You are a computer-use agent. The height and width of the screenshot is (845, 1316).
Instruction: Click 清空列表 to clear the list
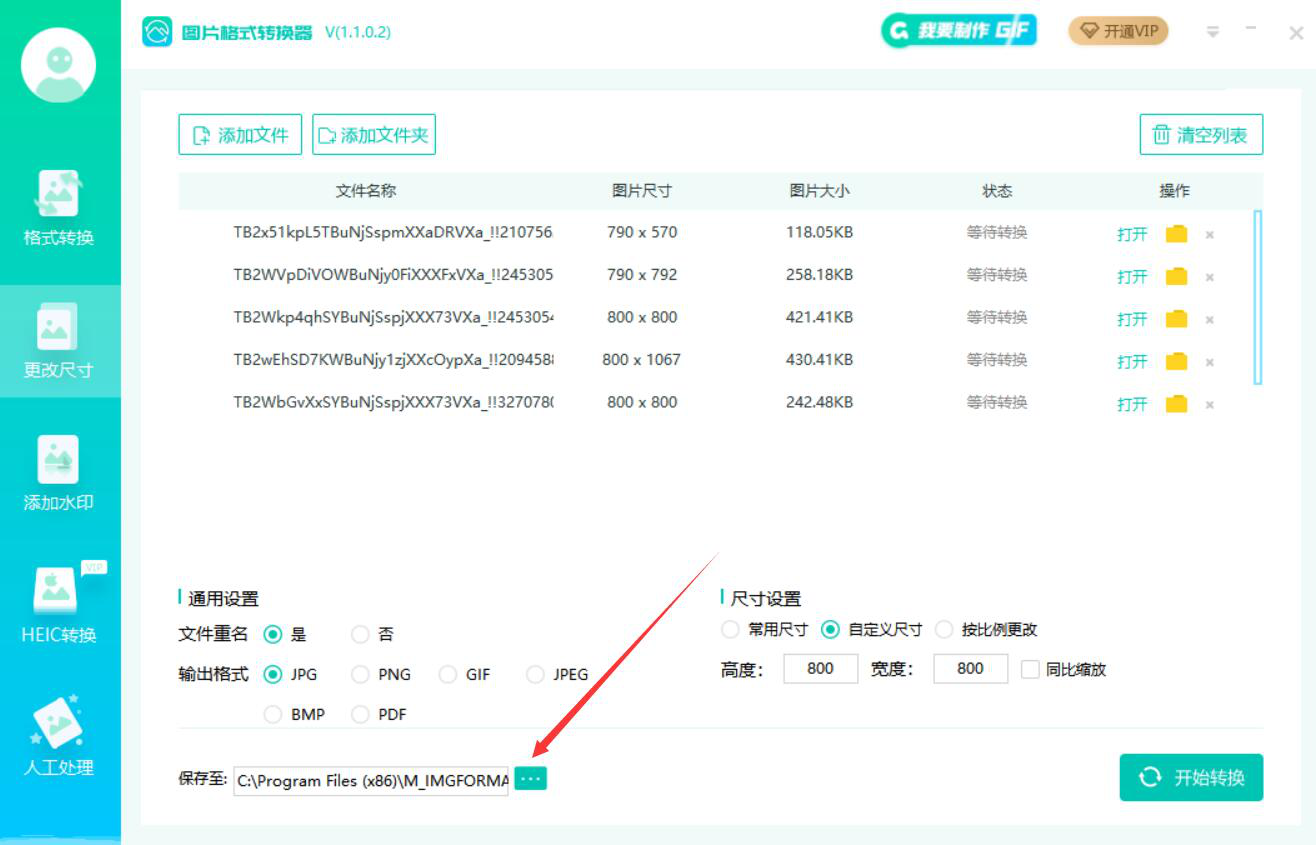(x=1201, y=135)
